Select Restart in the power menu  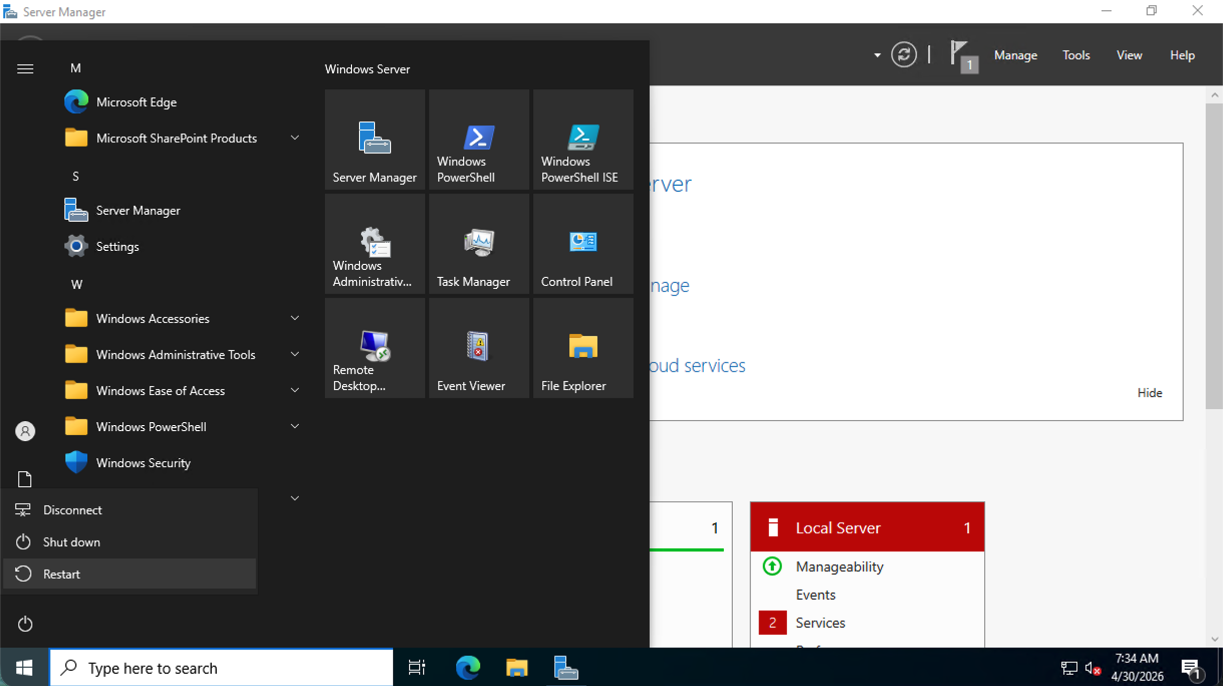pos(130,574)
